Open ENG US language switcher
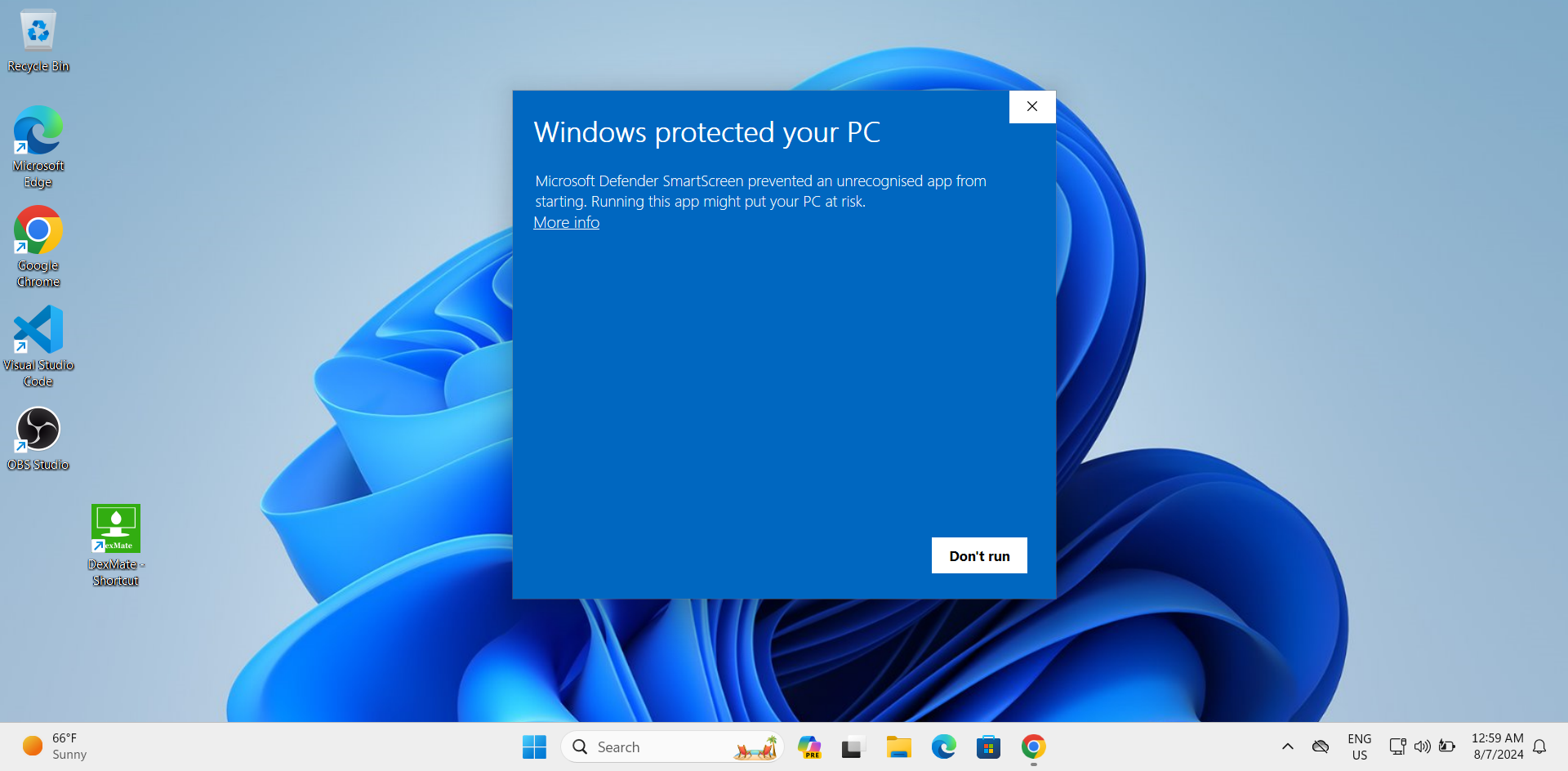Viewport: 1568px width, 771px height. (1360, 746)
